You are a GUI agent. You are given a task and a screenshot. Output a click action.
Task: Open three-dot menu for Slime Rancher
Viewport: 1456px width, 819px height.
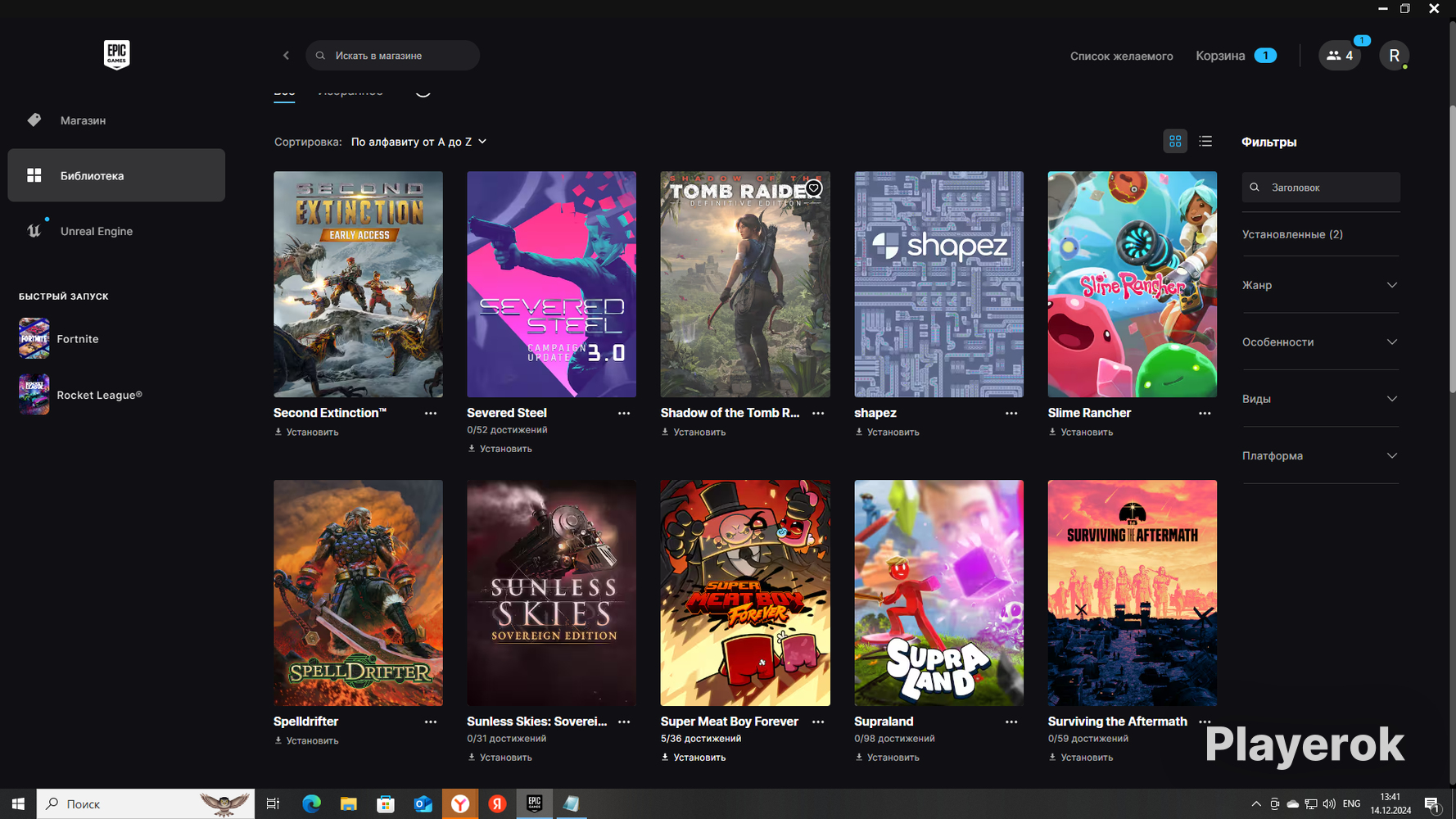coord(1205,414)
